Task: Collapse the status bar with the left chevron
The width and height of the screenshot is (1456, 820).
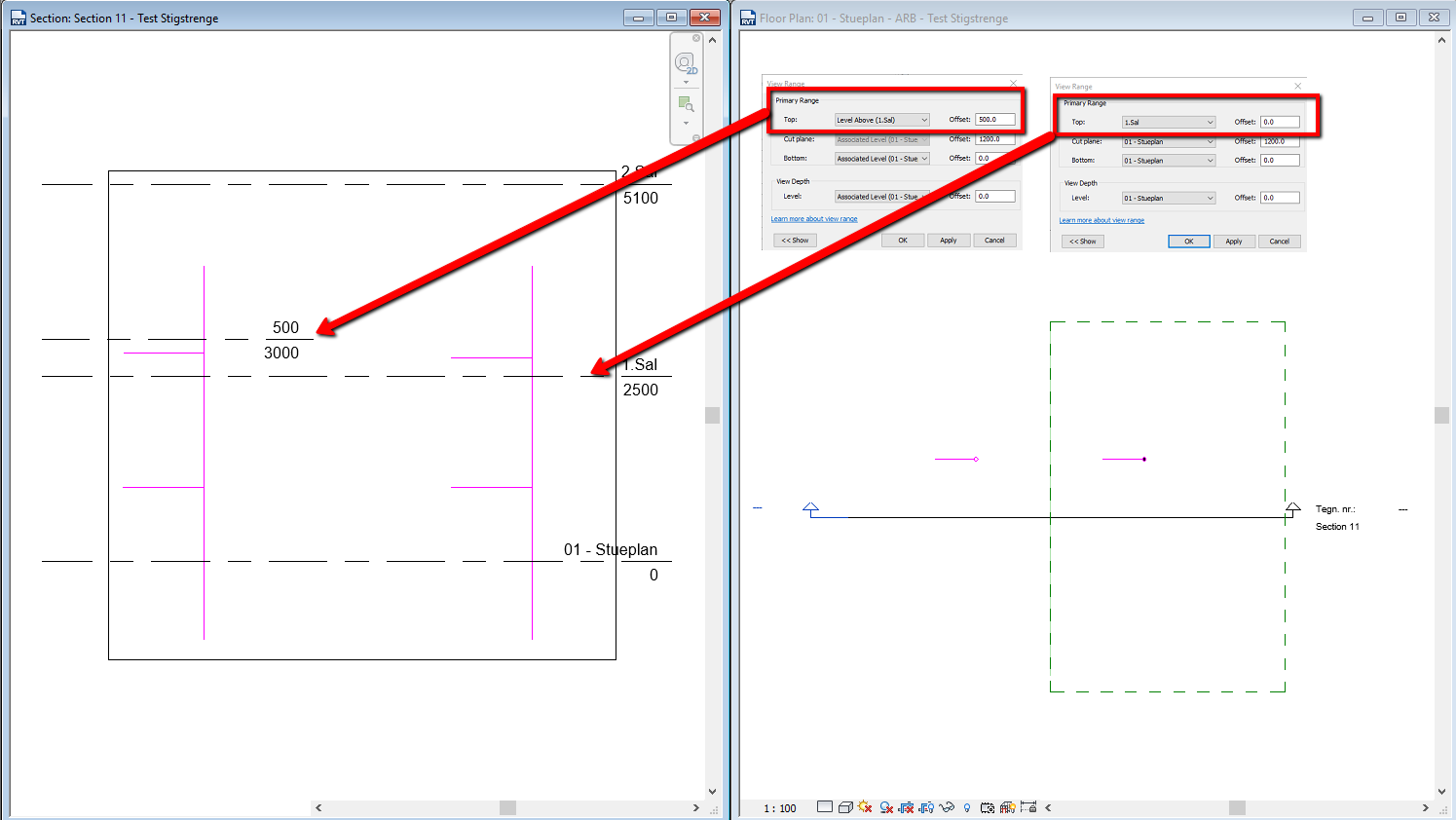Action: pos(1048,807)
